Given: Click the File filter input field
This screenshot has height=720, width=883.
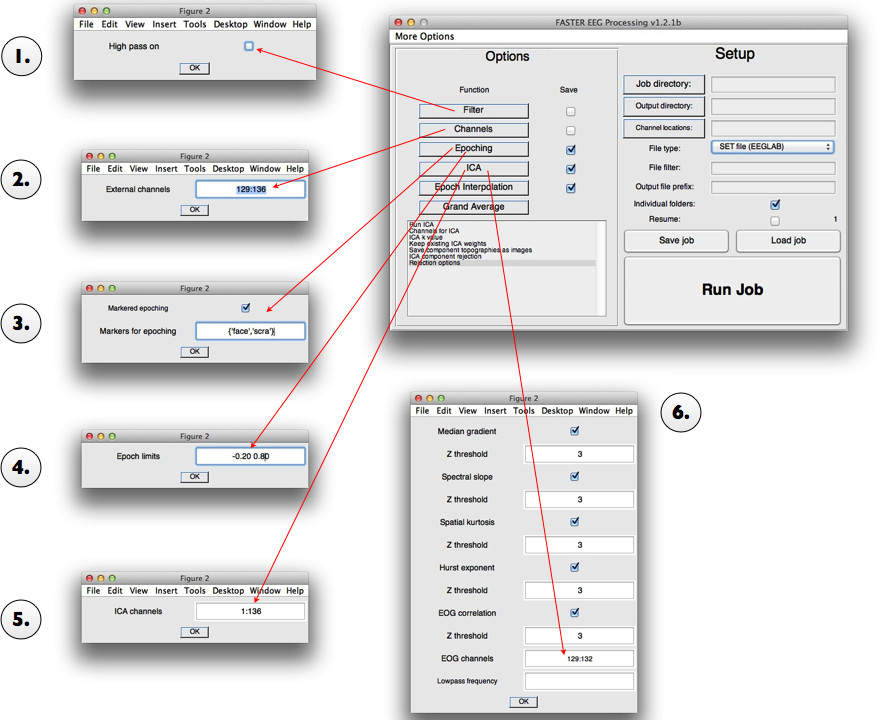Looking at the screenshot, I should pyautogui.click(x=773, y=168).
